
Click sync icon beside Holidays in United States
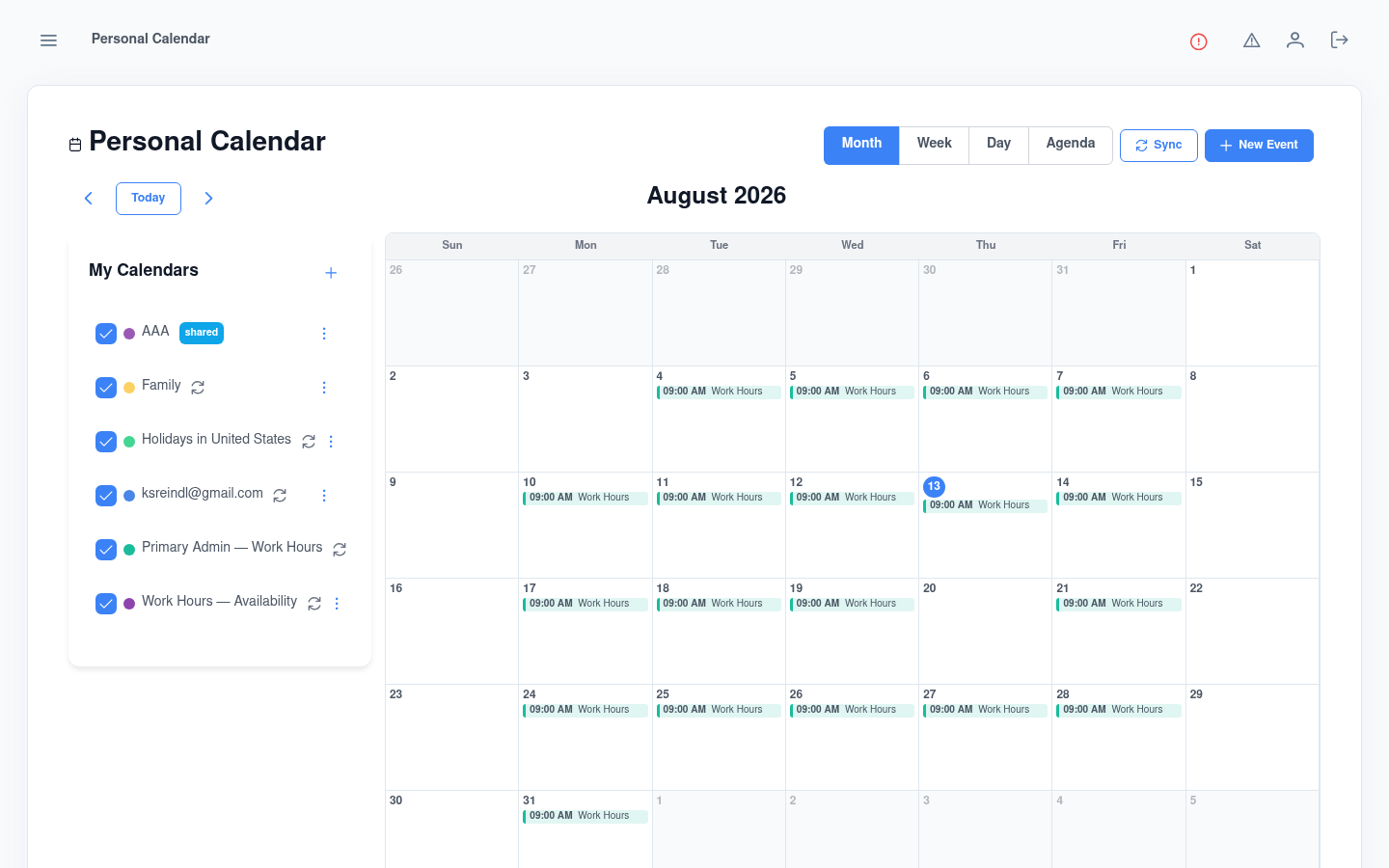click(x=309, y=441)
